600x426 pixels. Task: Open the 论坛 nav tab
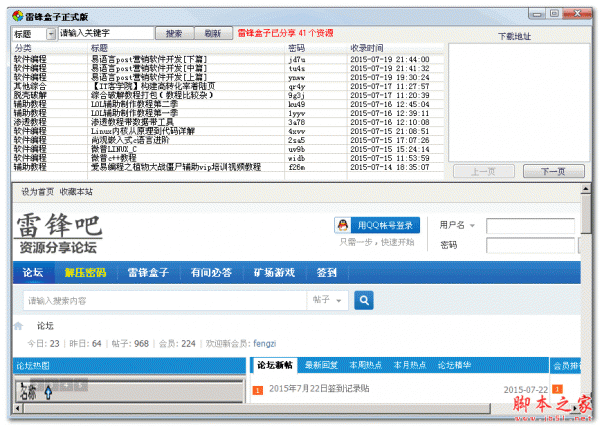tap(33, 273)
